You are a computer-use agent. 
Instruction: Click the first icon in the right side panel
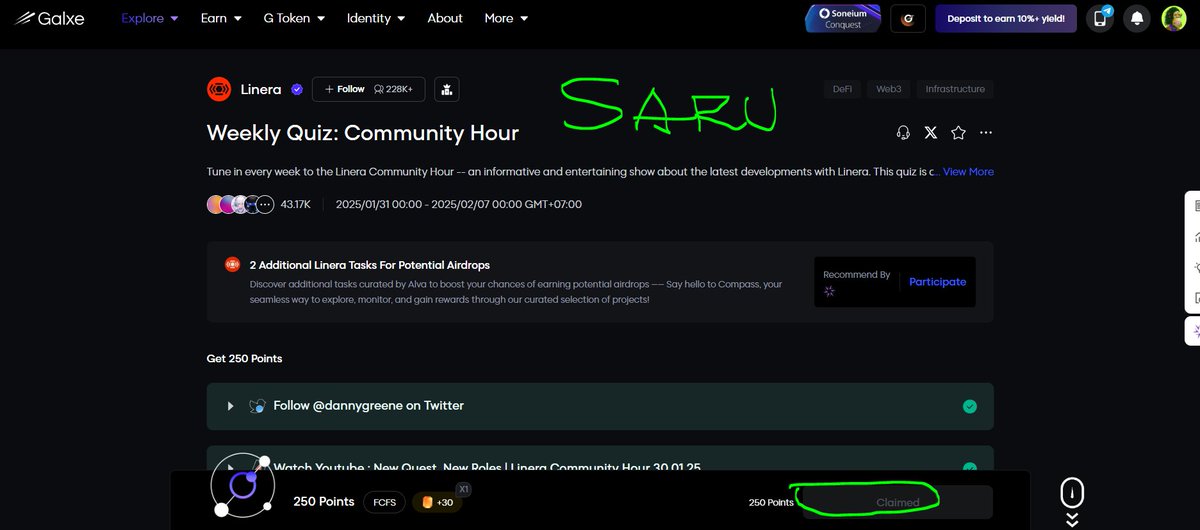tap(1196, 206)
